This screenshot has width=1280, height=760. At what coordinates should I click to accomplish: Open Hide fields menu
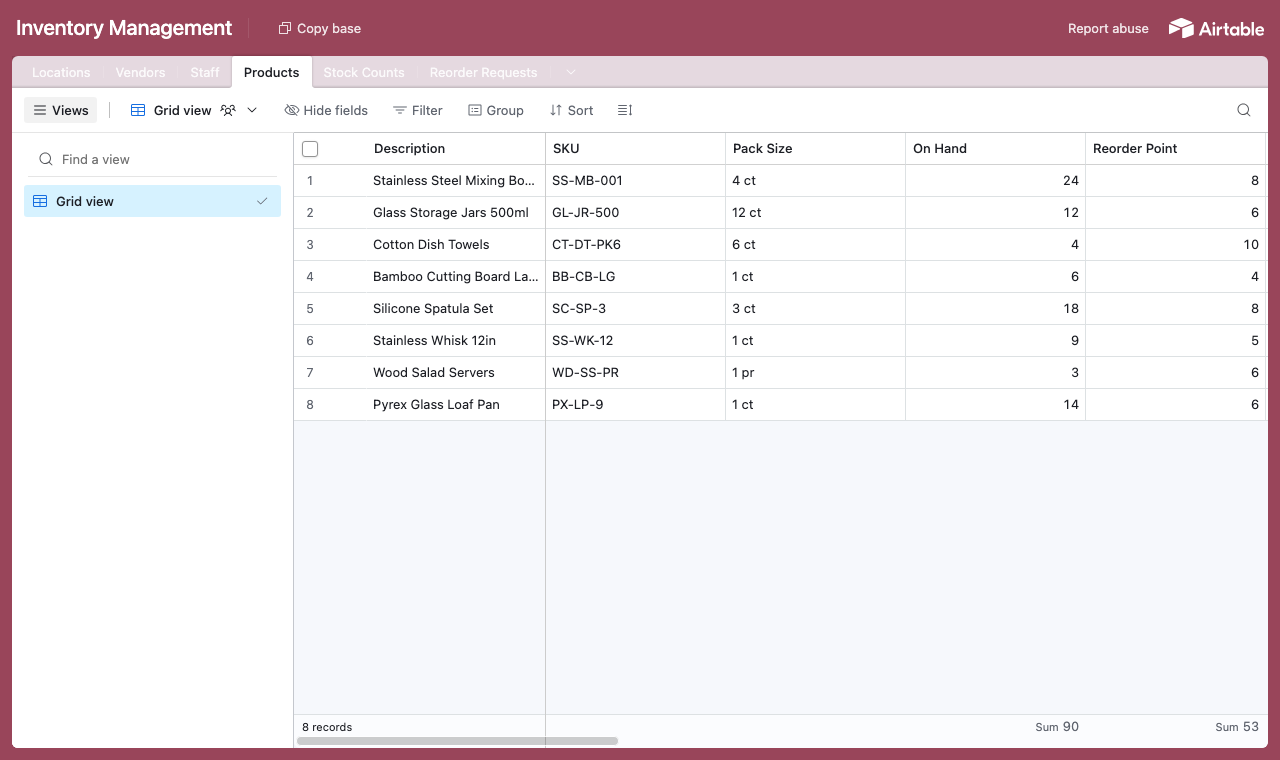[326, 110]
